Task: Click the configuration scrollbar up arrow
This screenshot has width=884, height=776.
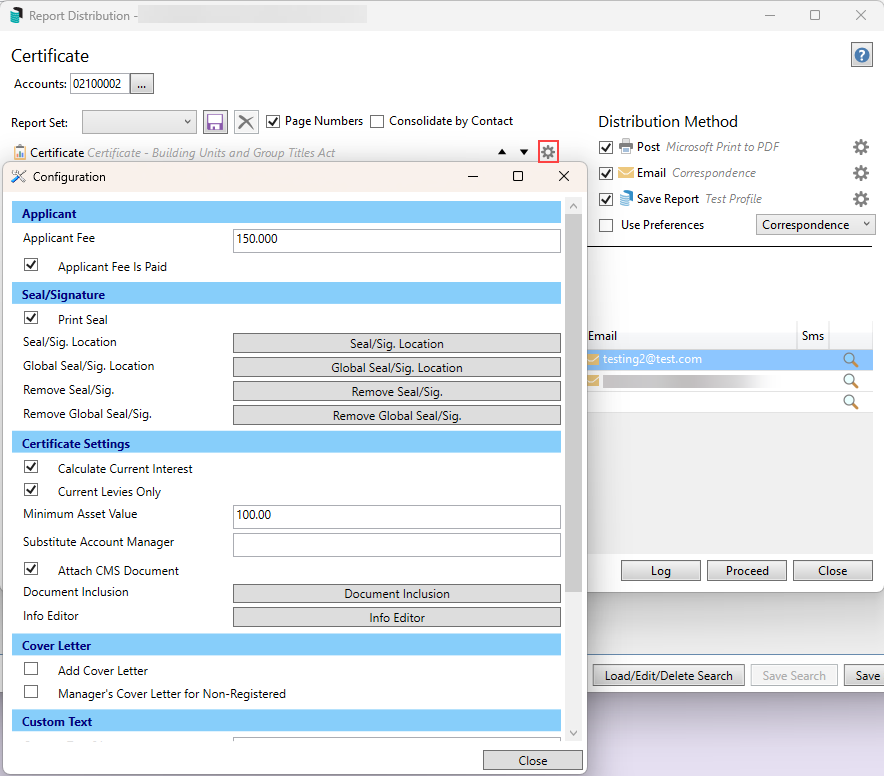Action: [573, 206]
